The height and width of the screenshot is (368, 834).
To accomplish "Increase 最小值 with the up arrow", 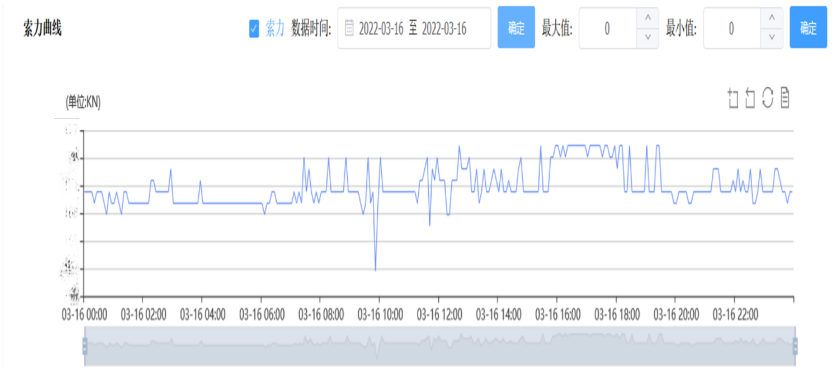I will [x=772, y=18].
